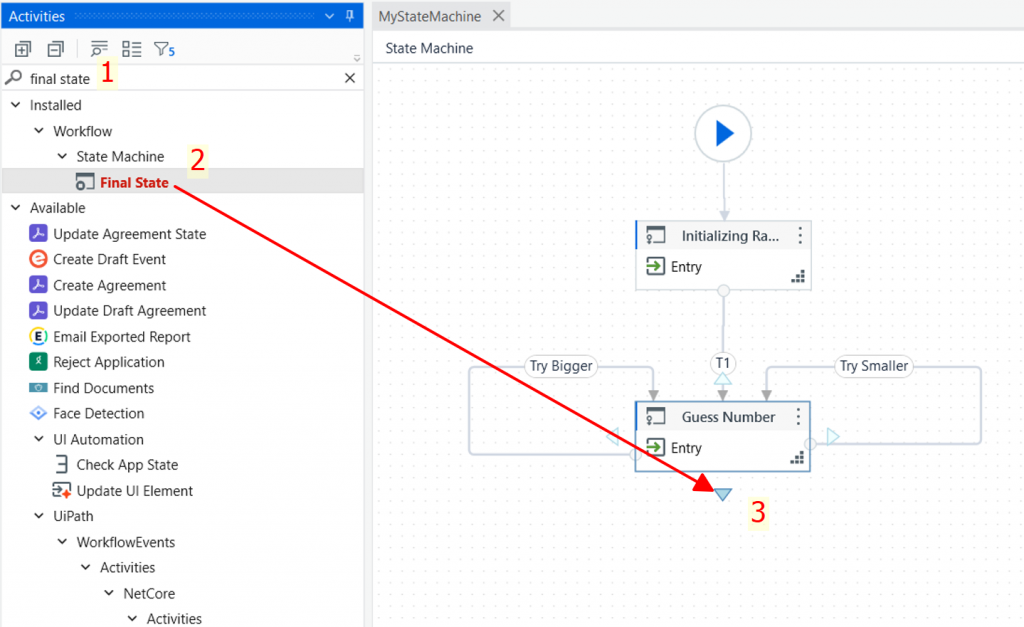
Task: Open the Activities panel dropdown arrow
Action: [329, 16]
